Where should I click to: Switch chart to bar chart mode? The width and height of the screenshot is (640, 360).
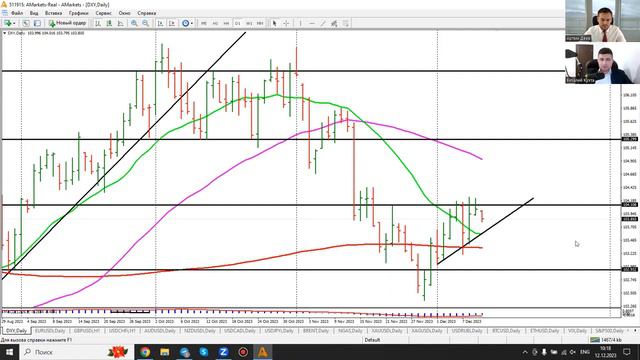click(98, 23)
